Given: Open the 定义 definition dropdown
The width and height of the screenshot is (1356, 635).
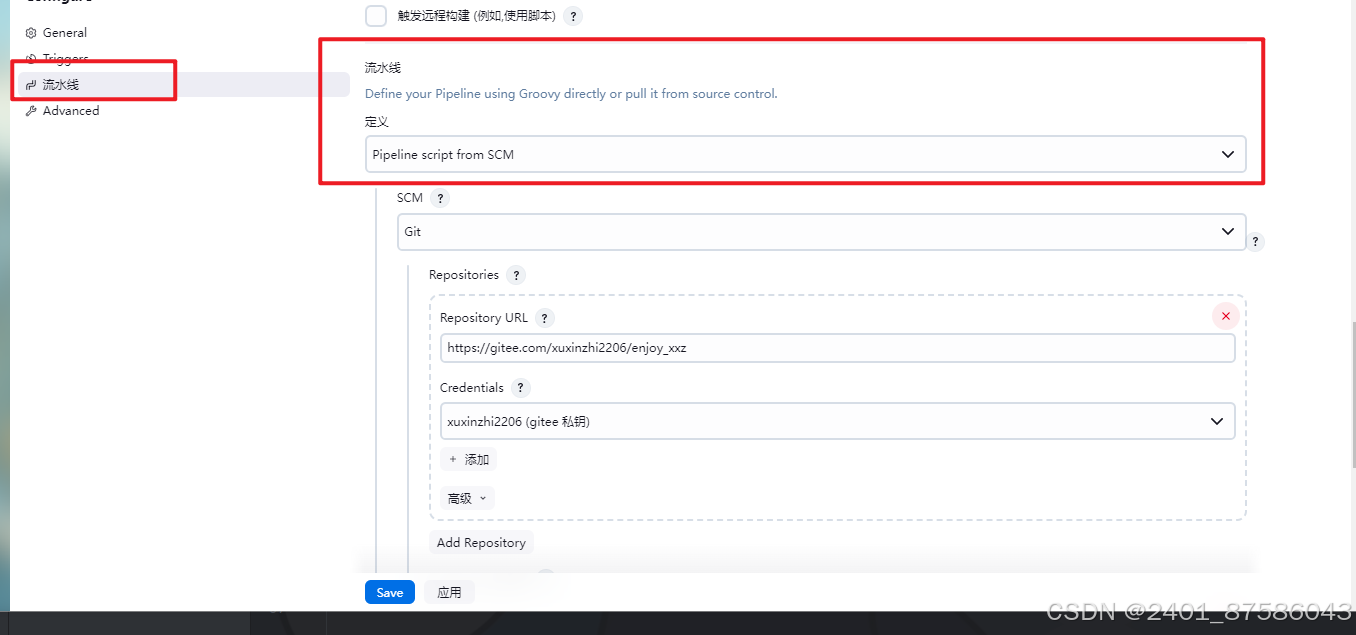Looking at the screenshot, I should (x=806, y=154).
